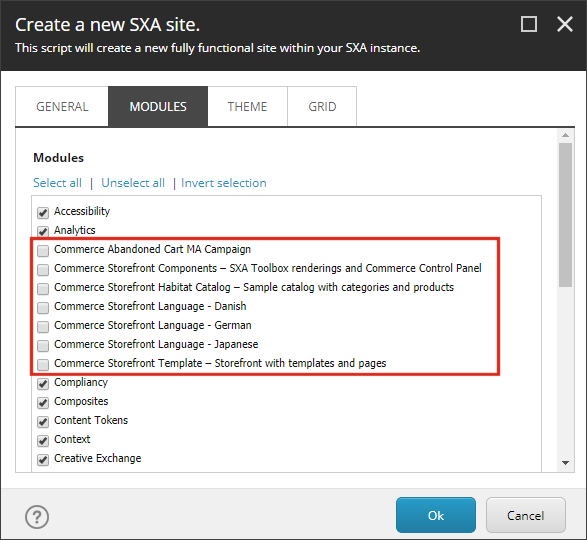This screenshot has width=587, height=540.
Task: Open the help question mark icon
Action: 37,517
